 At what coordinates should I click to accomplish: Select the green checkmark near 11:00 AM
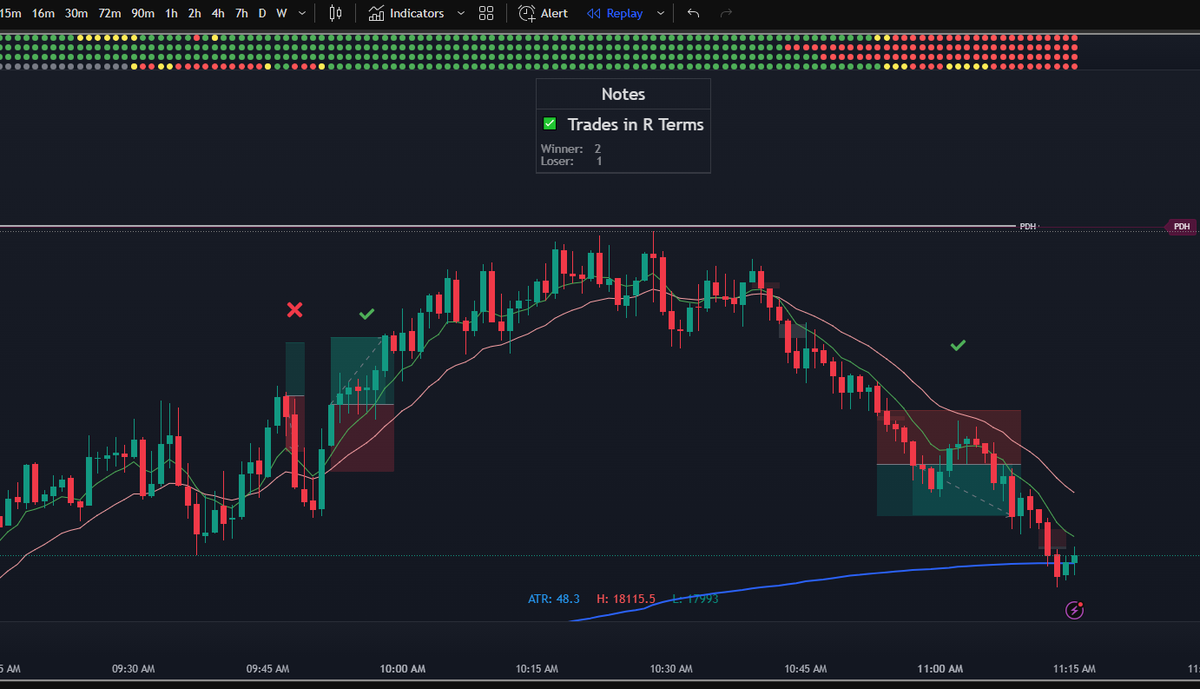(958, 345)
